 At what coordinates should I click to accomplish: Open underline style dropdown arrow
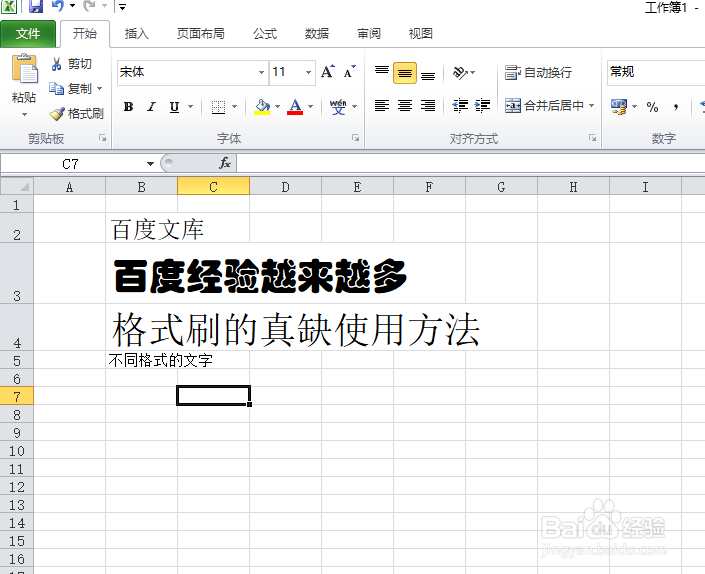[191, 107]
